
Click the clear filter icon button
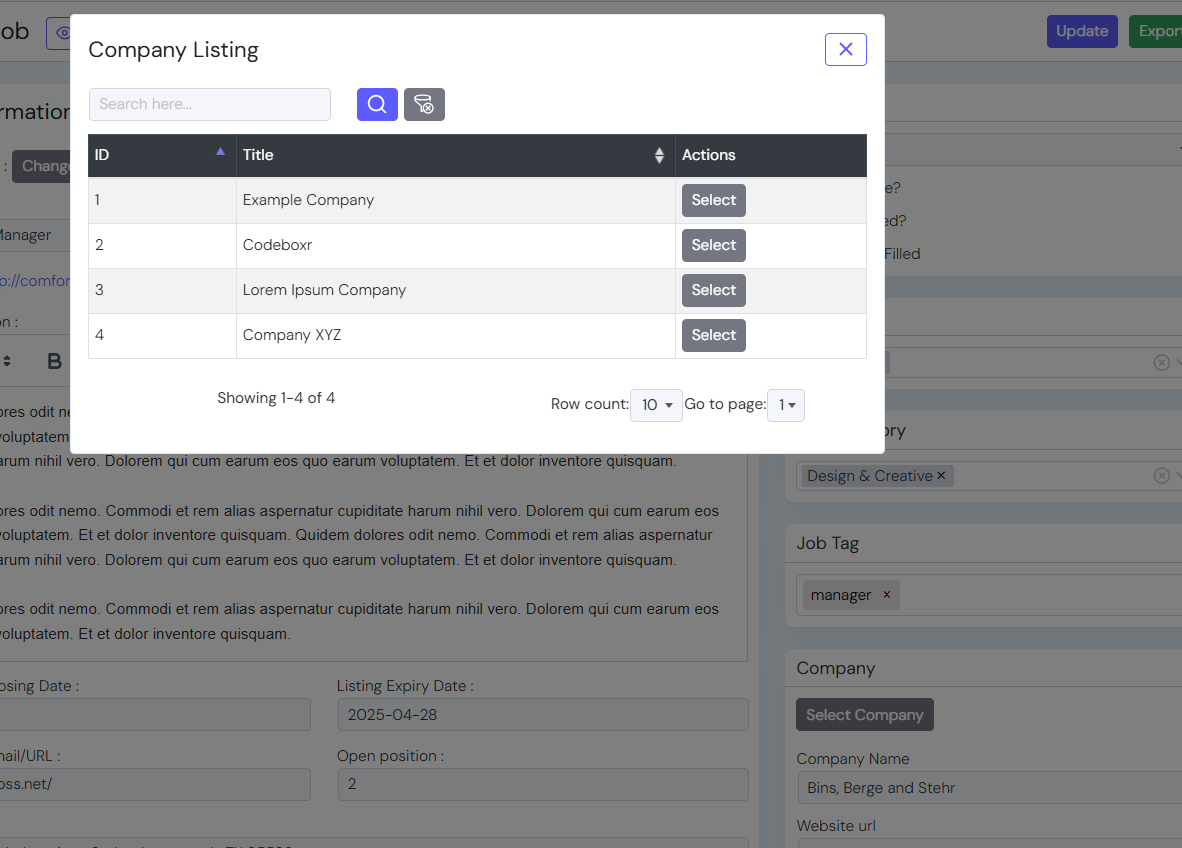point(424,104)
